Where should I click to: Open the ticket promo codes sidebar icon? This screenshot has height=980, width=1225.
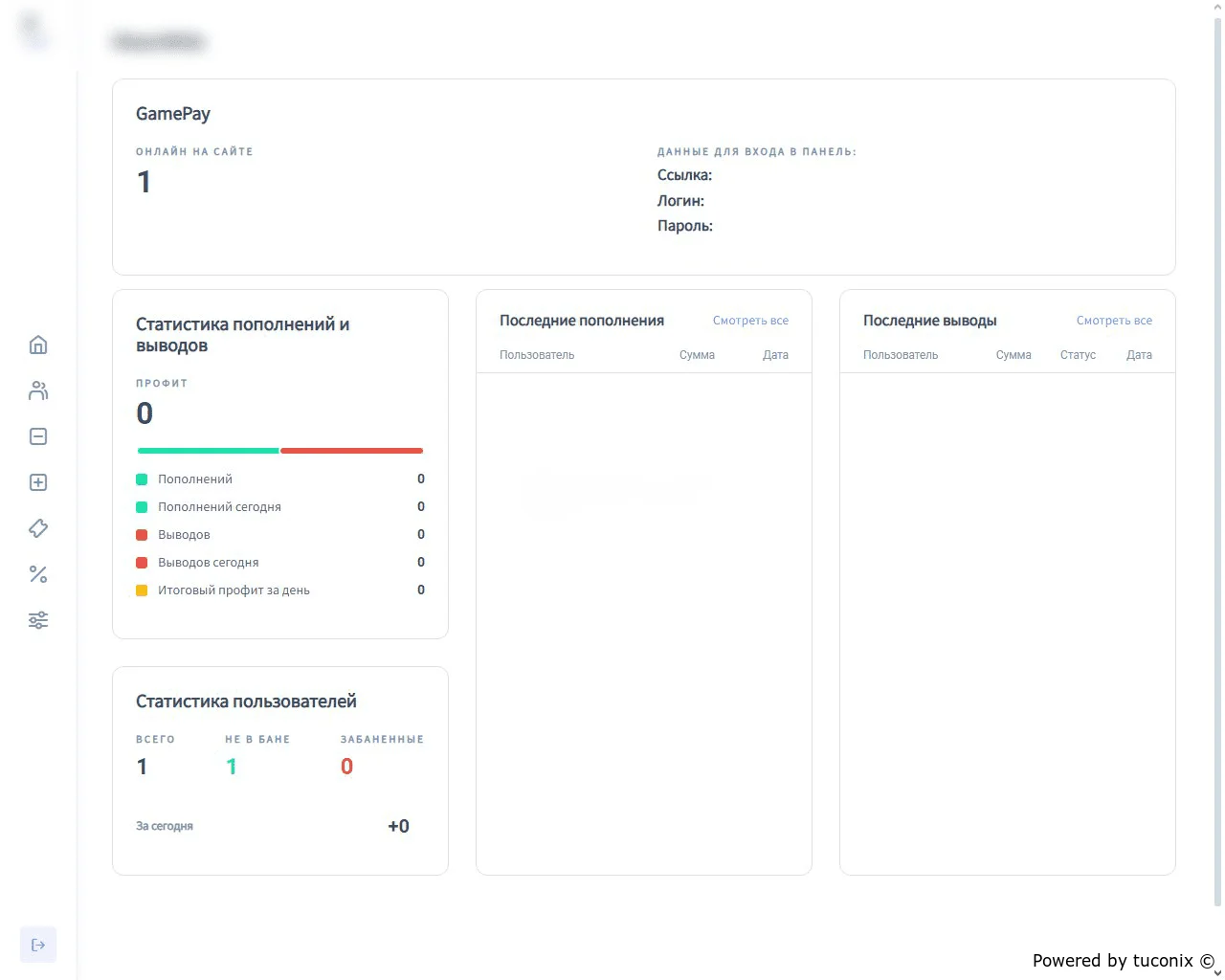point(38,528)
